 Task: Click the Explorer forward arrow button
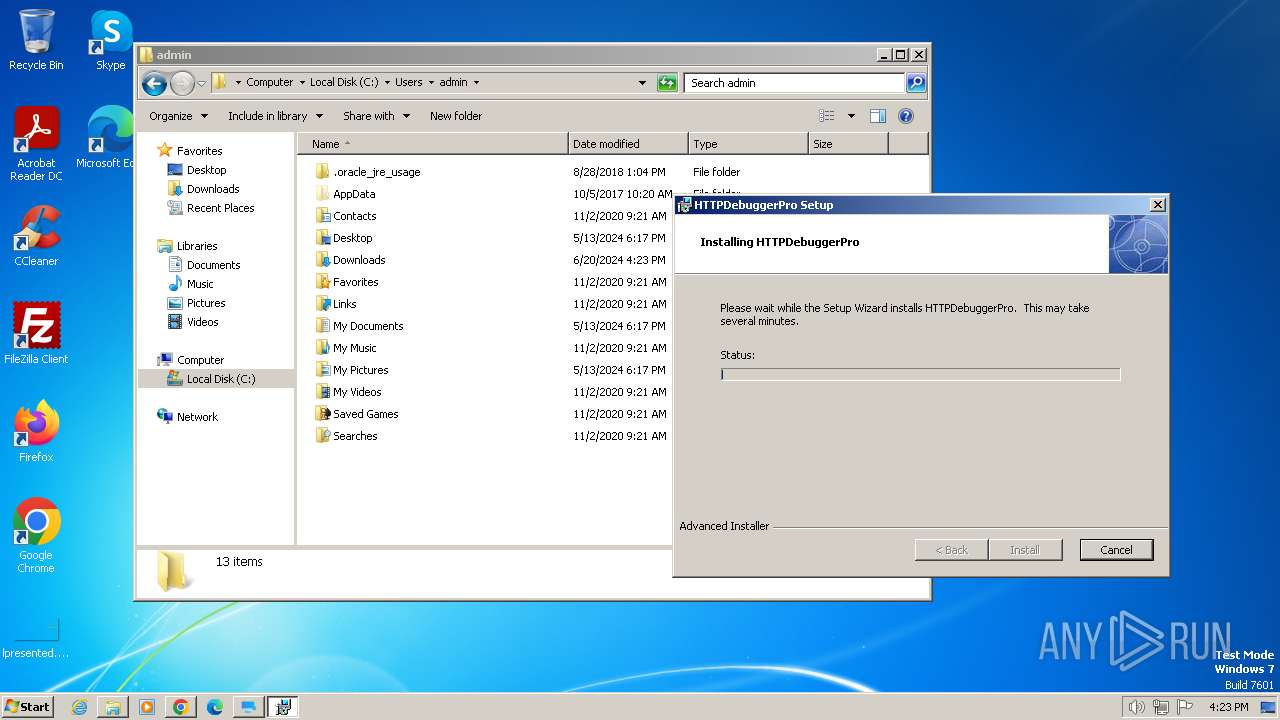tap(182, 83)
